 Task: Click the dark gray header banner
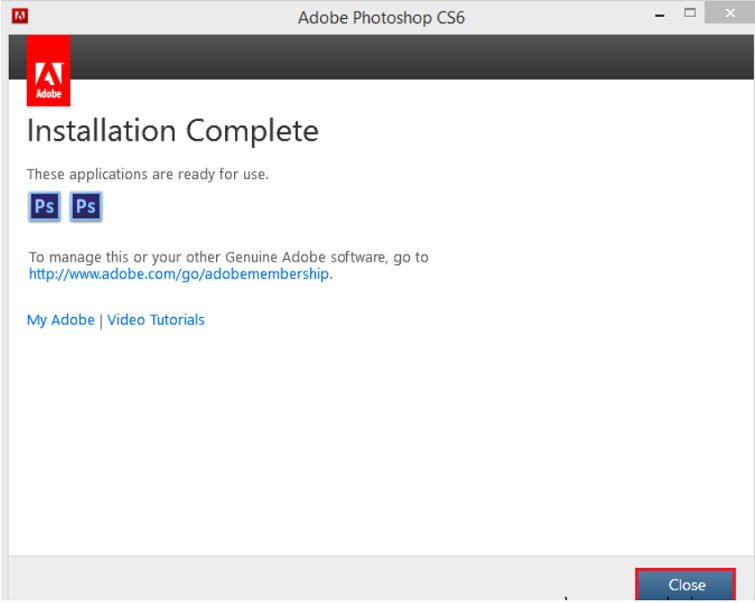pos(400,57)
